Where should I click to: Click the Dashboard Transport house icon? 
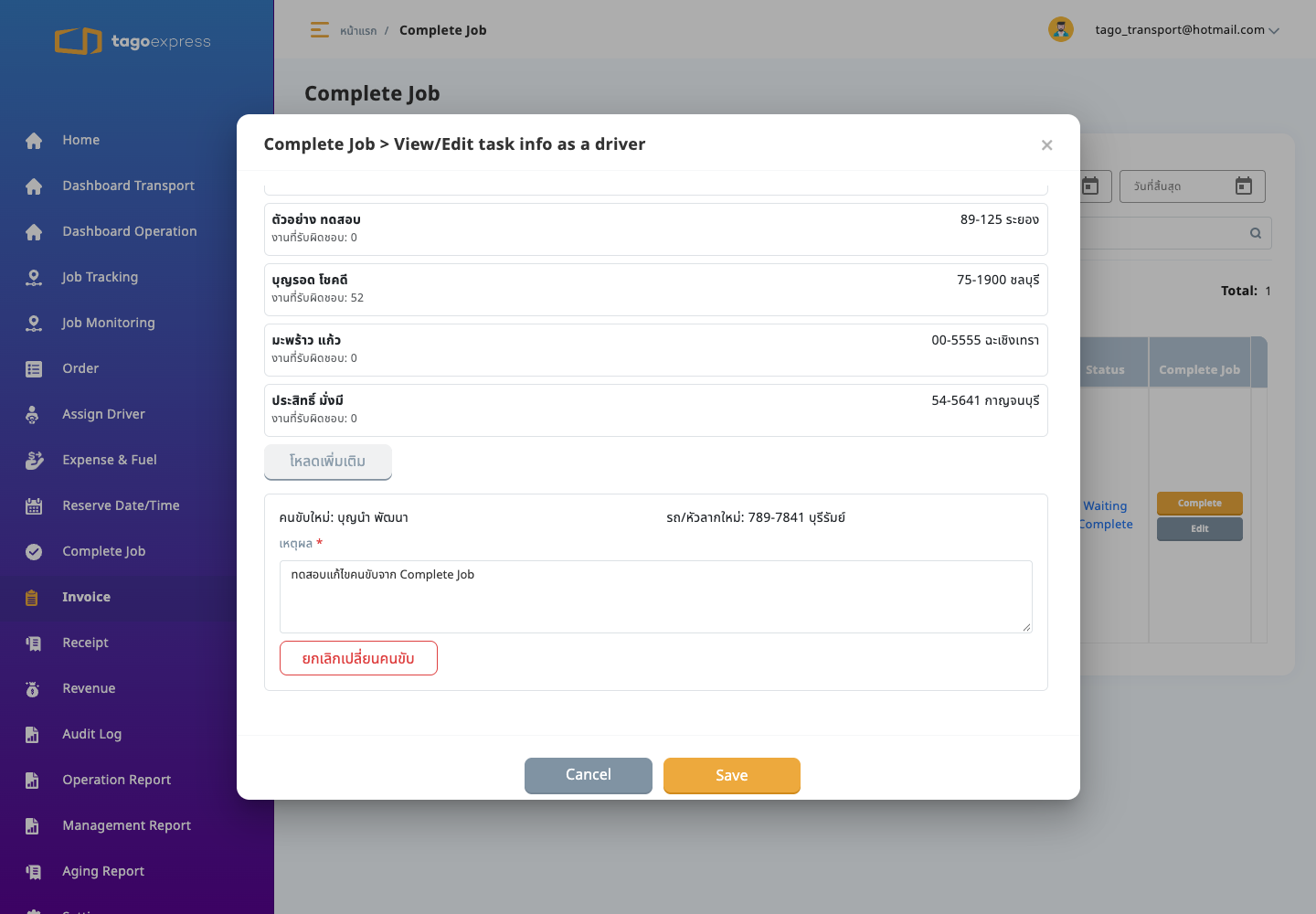click(x=34, y=186)
